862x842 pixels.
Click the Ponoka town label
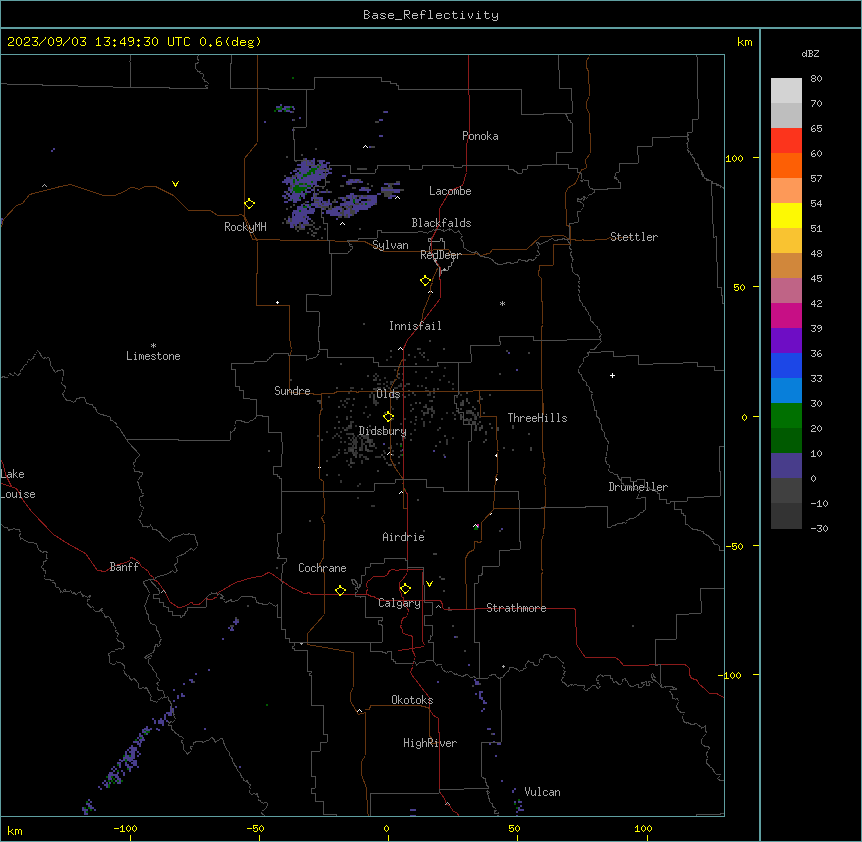click(x=480, y=136)
